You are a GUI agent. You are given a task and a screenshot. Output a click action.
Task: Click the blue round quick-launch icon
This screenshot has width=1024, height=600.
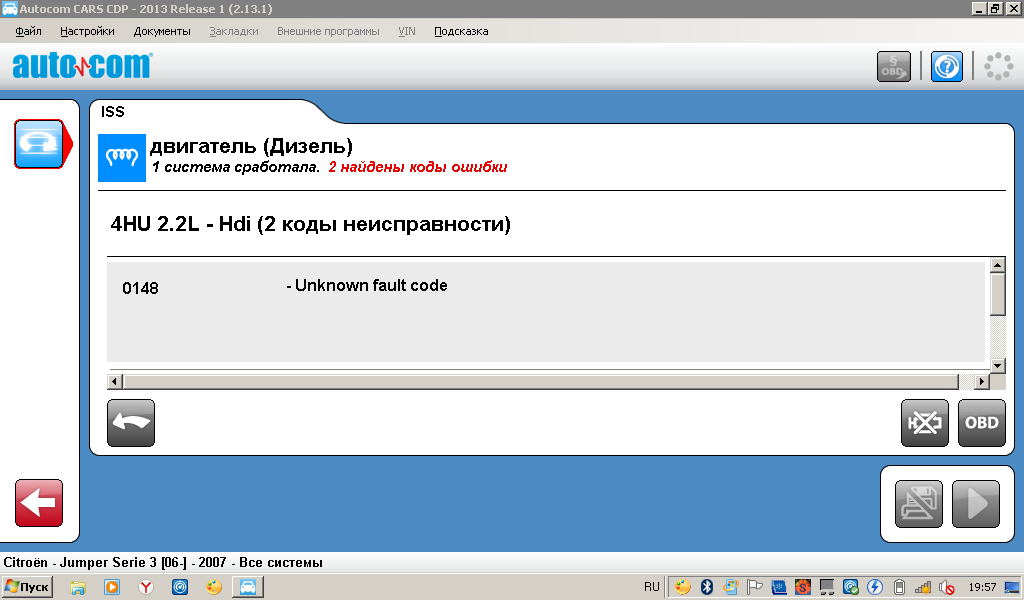(180, 587)
